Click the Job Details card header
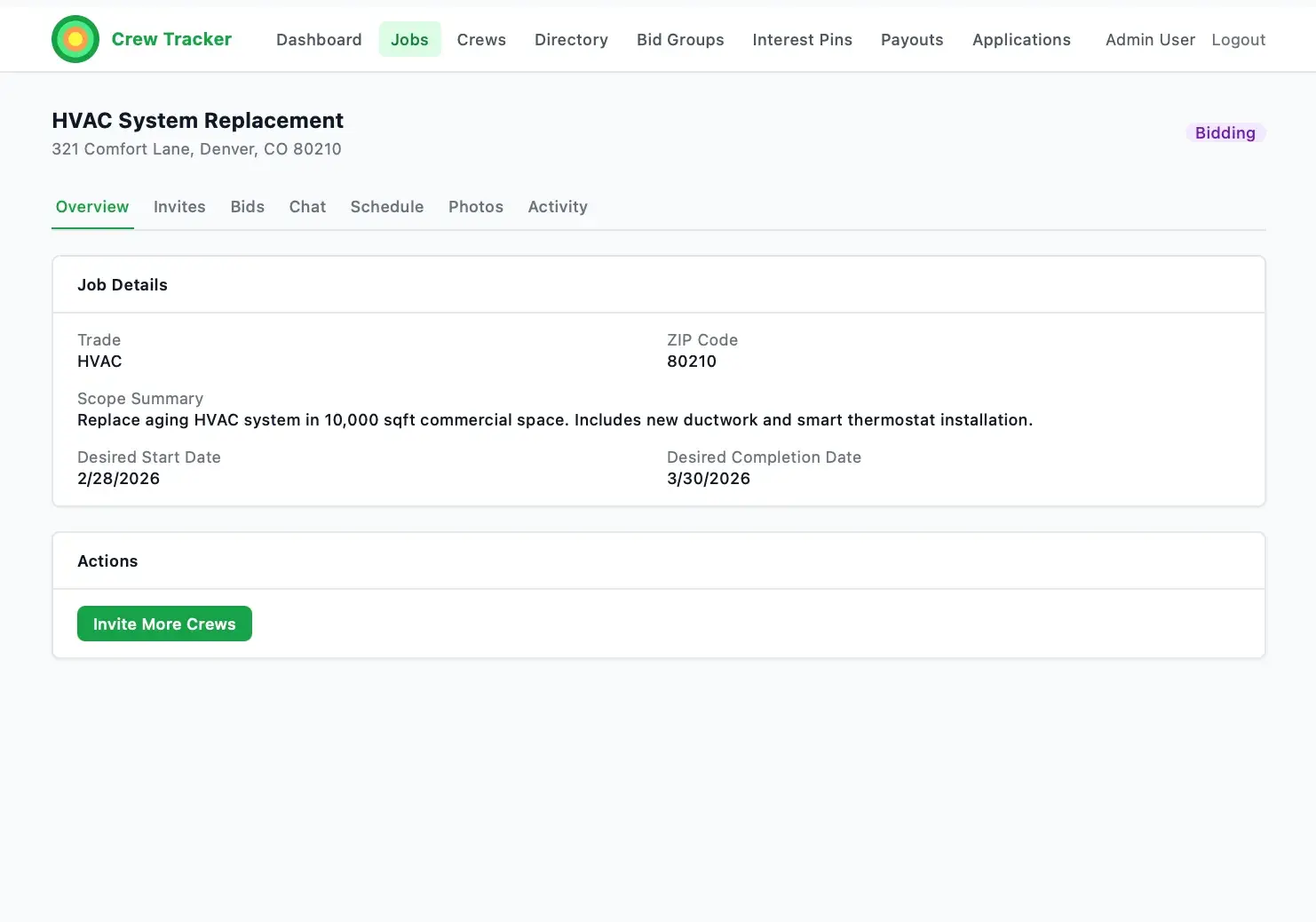This screenshot has width=1316, height=922. 659,285
